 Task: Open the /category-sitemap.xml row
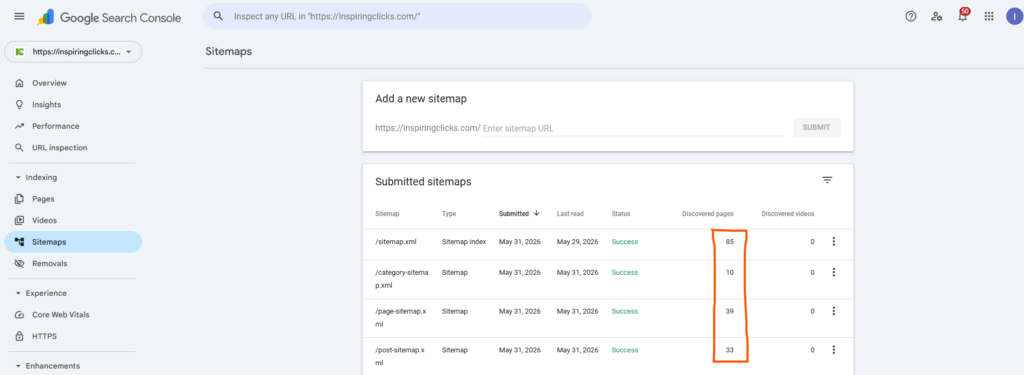point(607,280)
